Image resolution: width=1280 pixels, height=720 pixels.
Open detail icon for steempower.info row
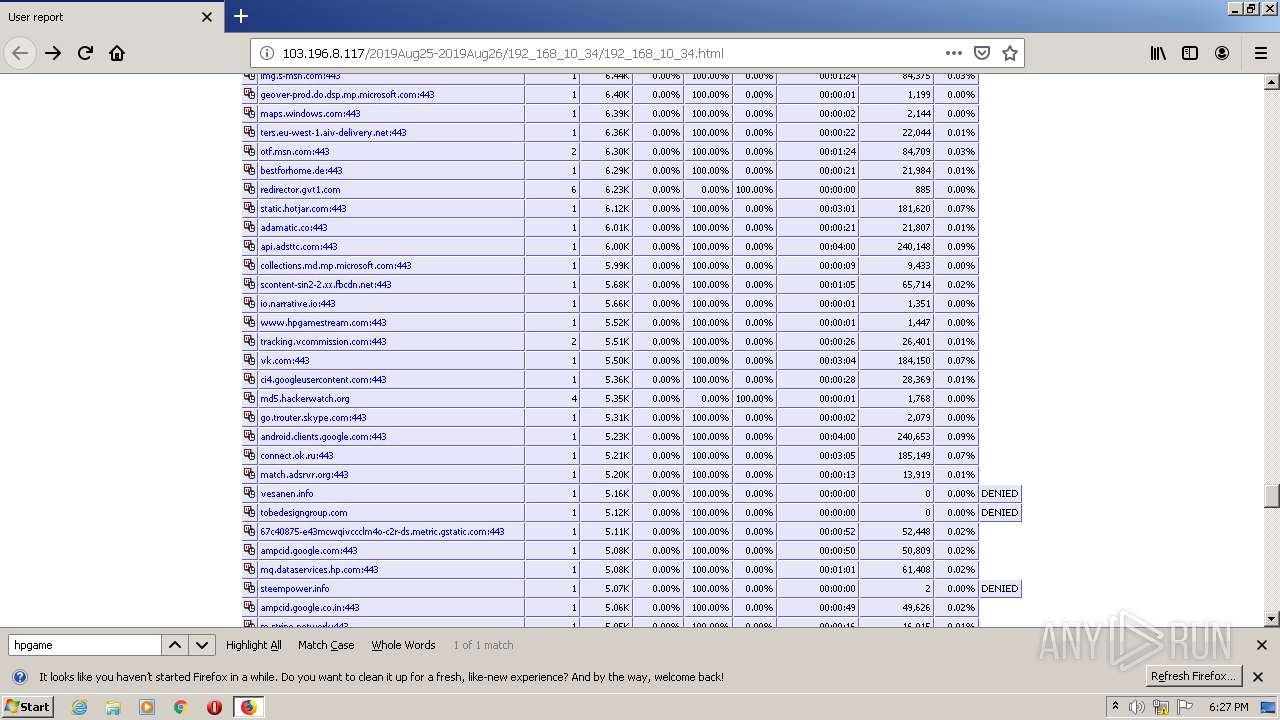[249, 588]
